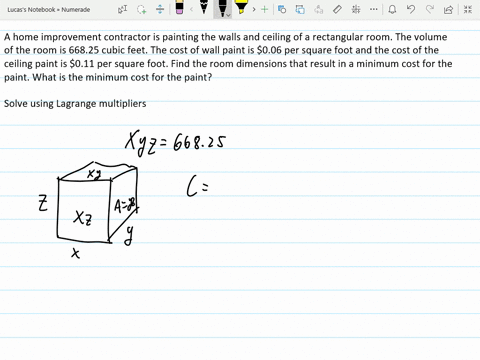
Task: Select the text and object selection tool
Action: point(122,9)
